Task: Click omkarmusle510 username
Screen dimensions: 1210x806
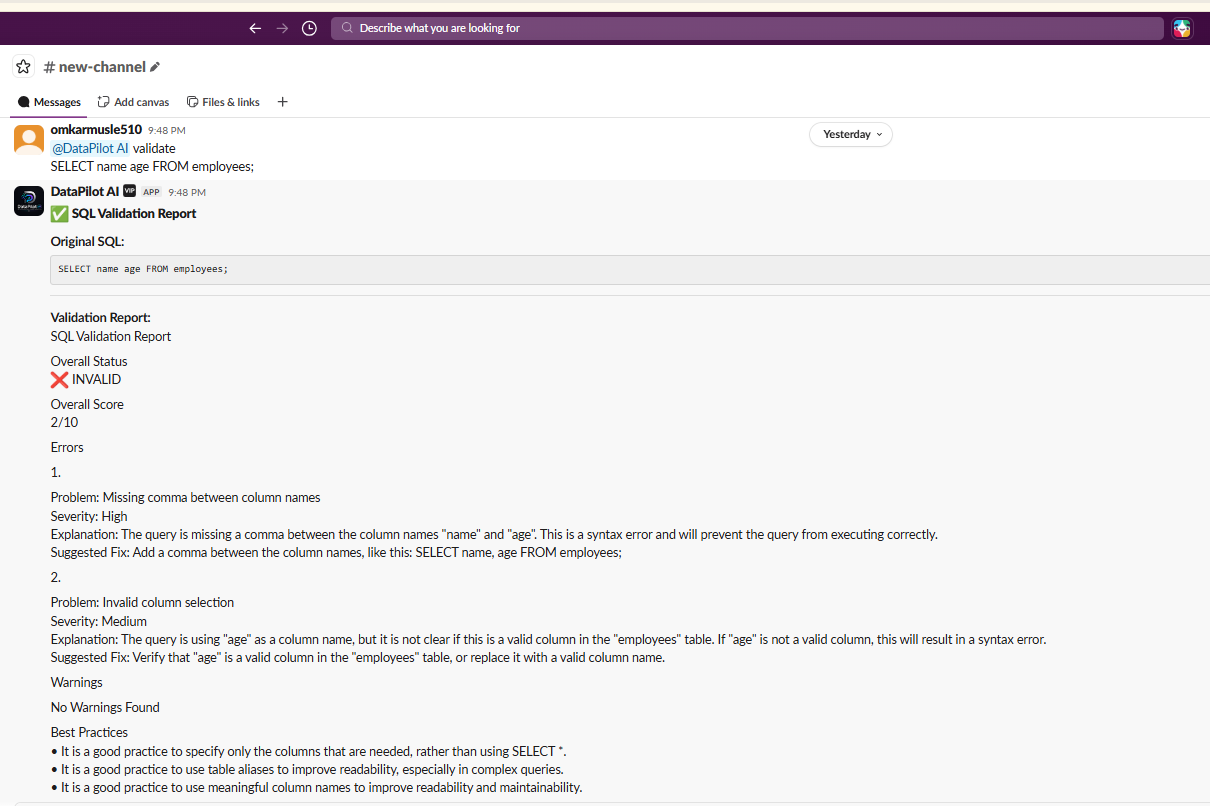Action: 96,130
